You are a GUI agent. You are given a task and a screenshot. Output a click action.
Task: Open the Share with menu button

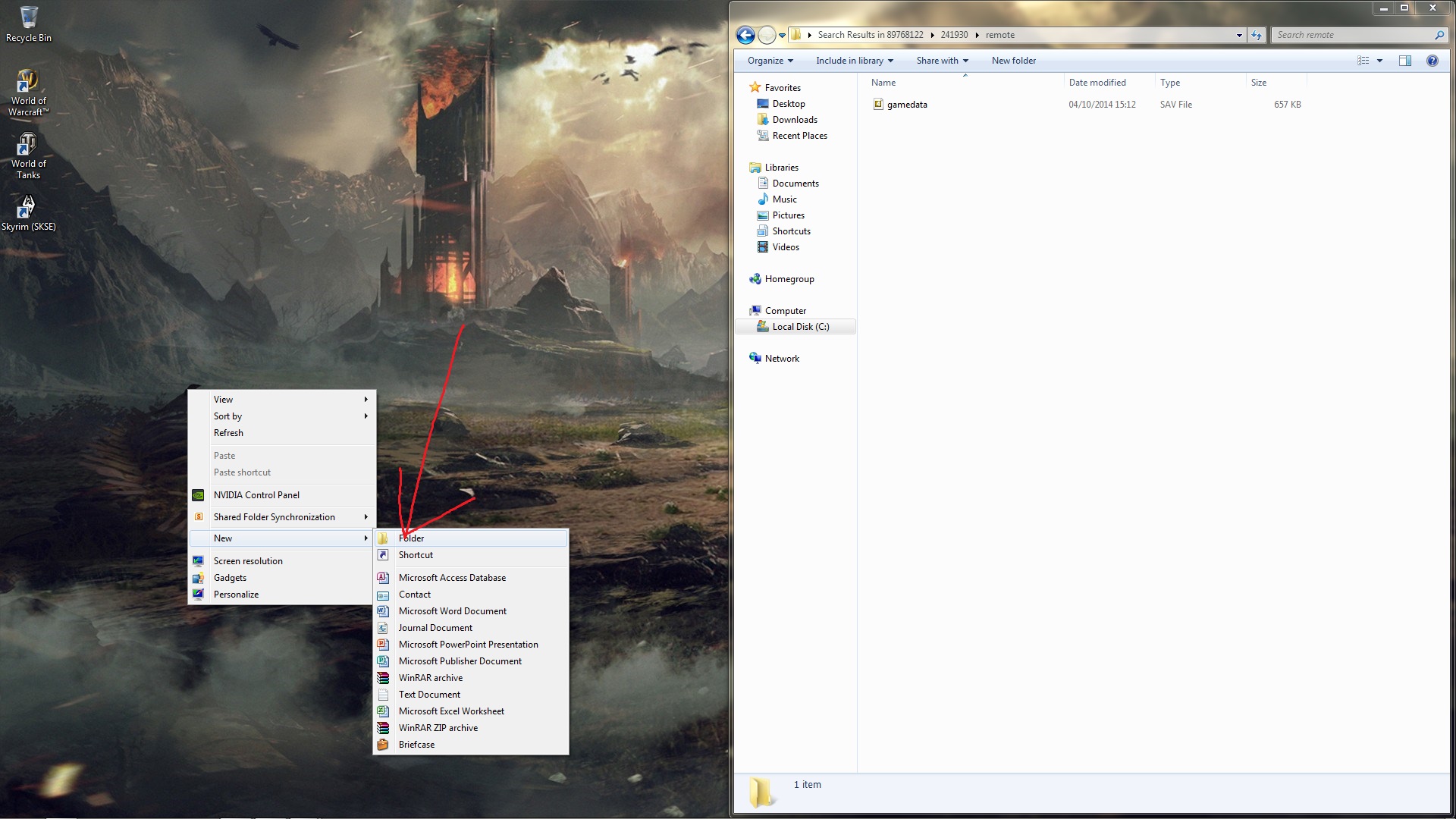tap(942, 61)
